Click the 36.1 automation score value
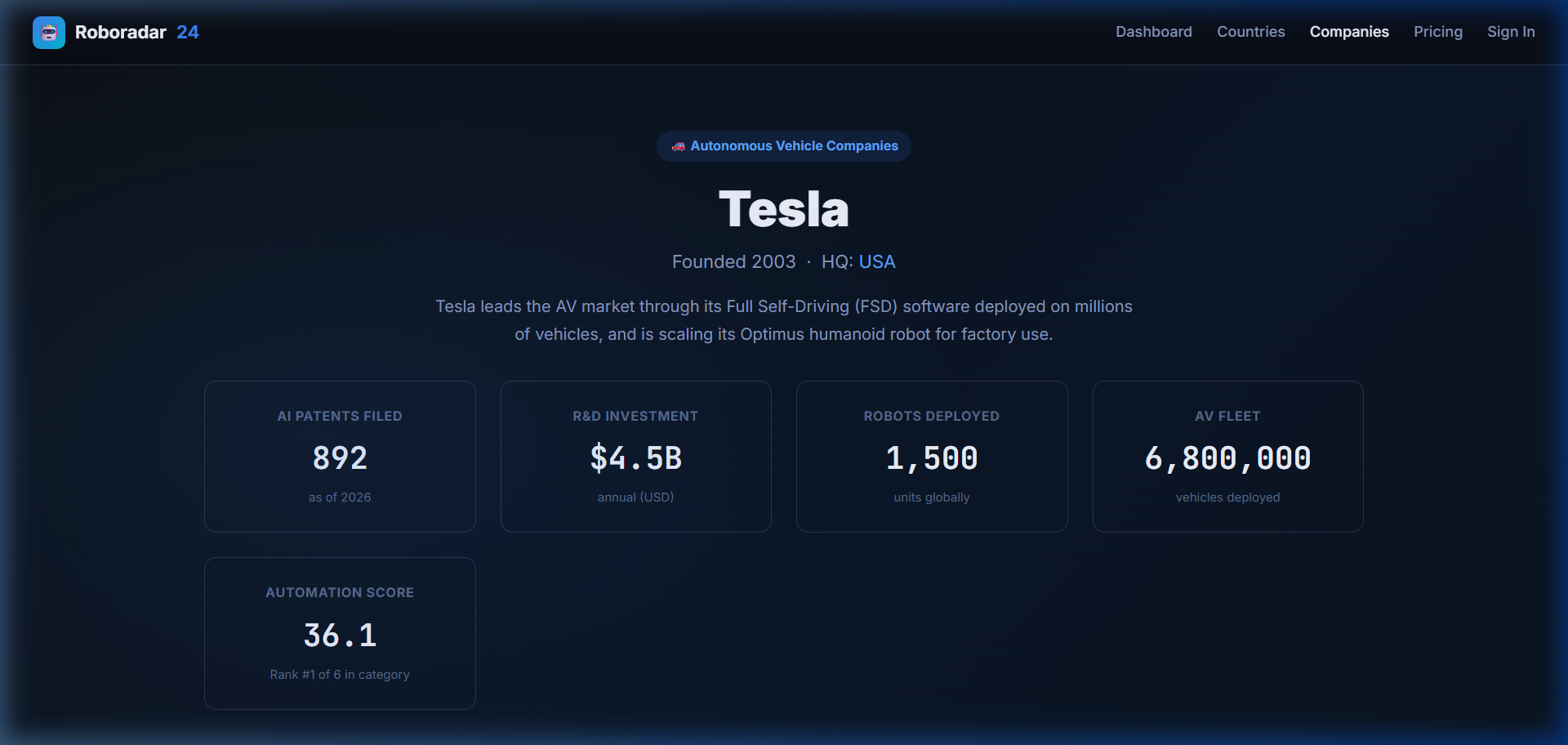The height and width of the screenshot is (745, 1568). click(x=340, y=636)
